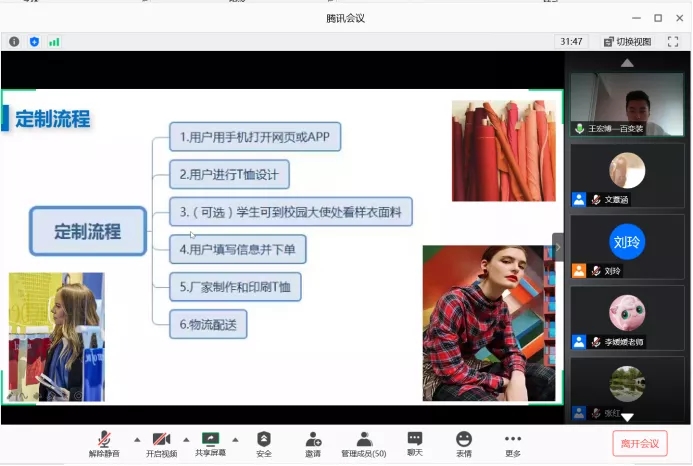The image size is (693, 466).
Task: Enter fullscreen mode using top-right icon
Action: 673,42
